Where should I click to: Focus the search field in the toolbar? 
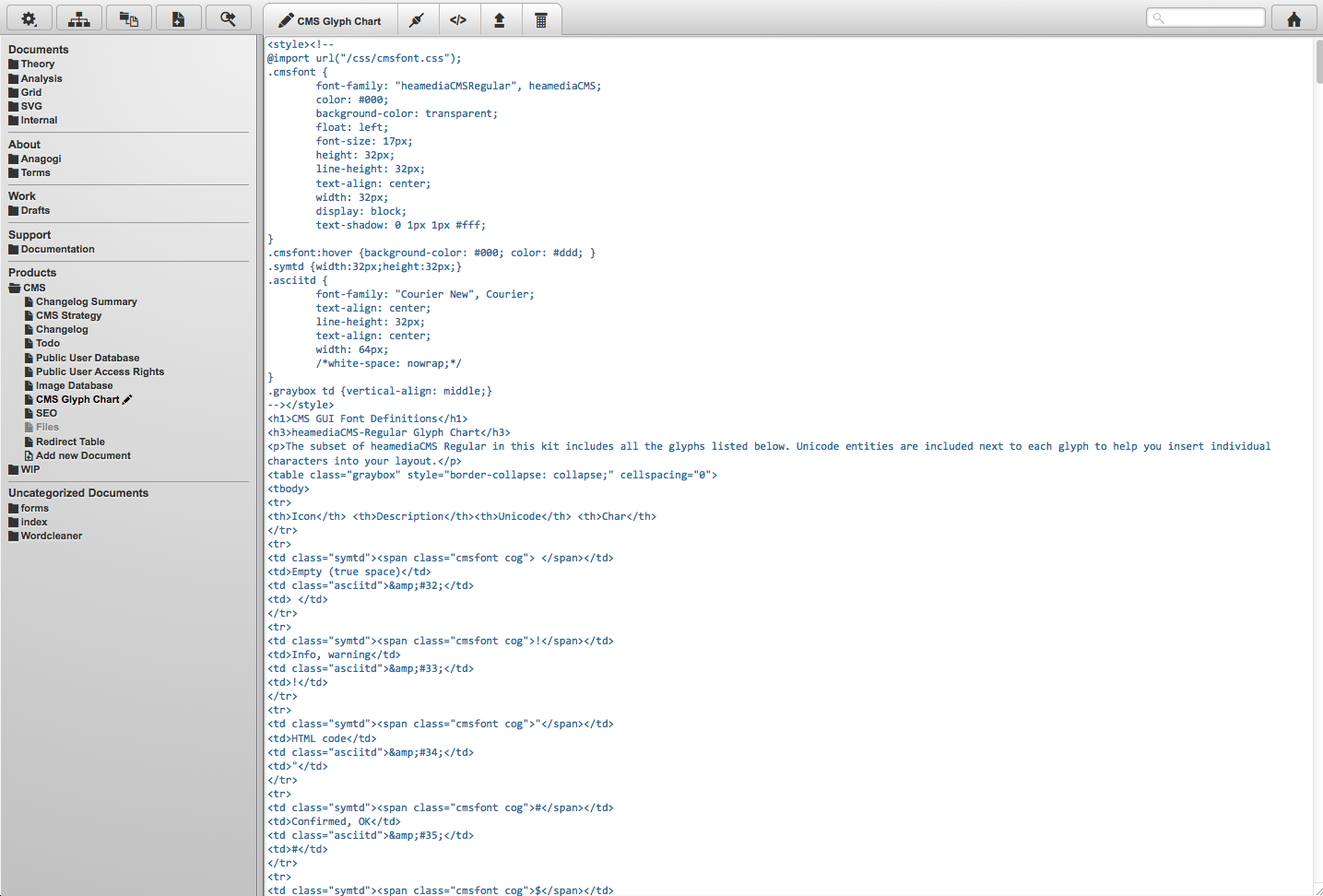coord(1206,18)
